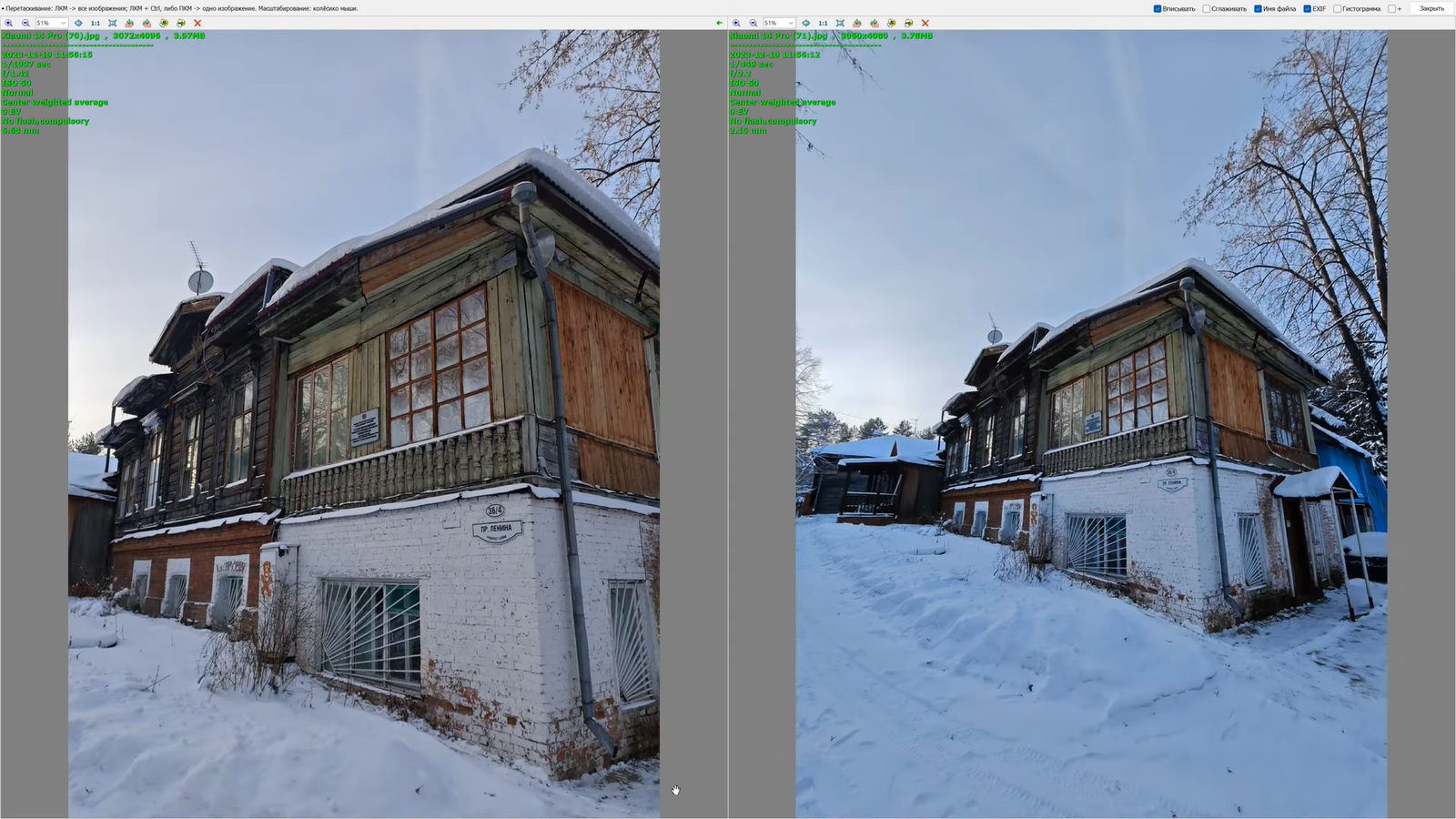1456x819 pixels.
Task: Open the left panel zoom percentage dropdown
Action: click(63, 23)
